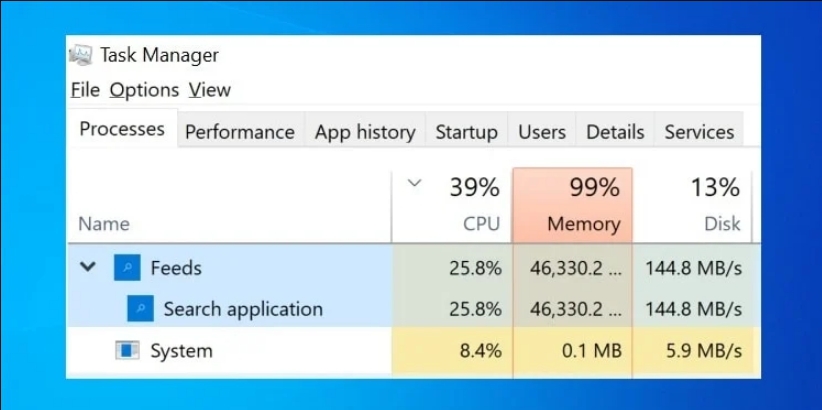Click the System process window icon
Screen dimensions: 822x410
127,351
